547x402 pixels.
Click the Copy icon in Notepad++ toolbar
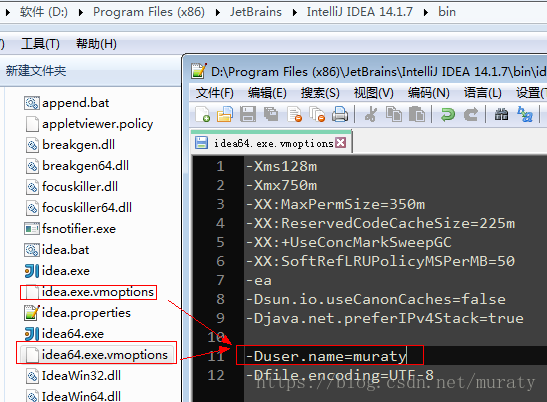tap(394, 114)
